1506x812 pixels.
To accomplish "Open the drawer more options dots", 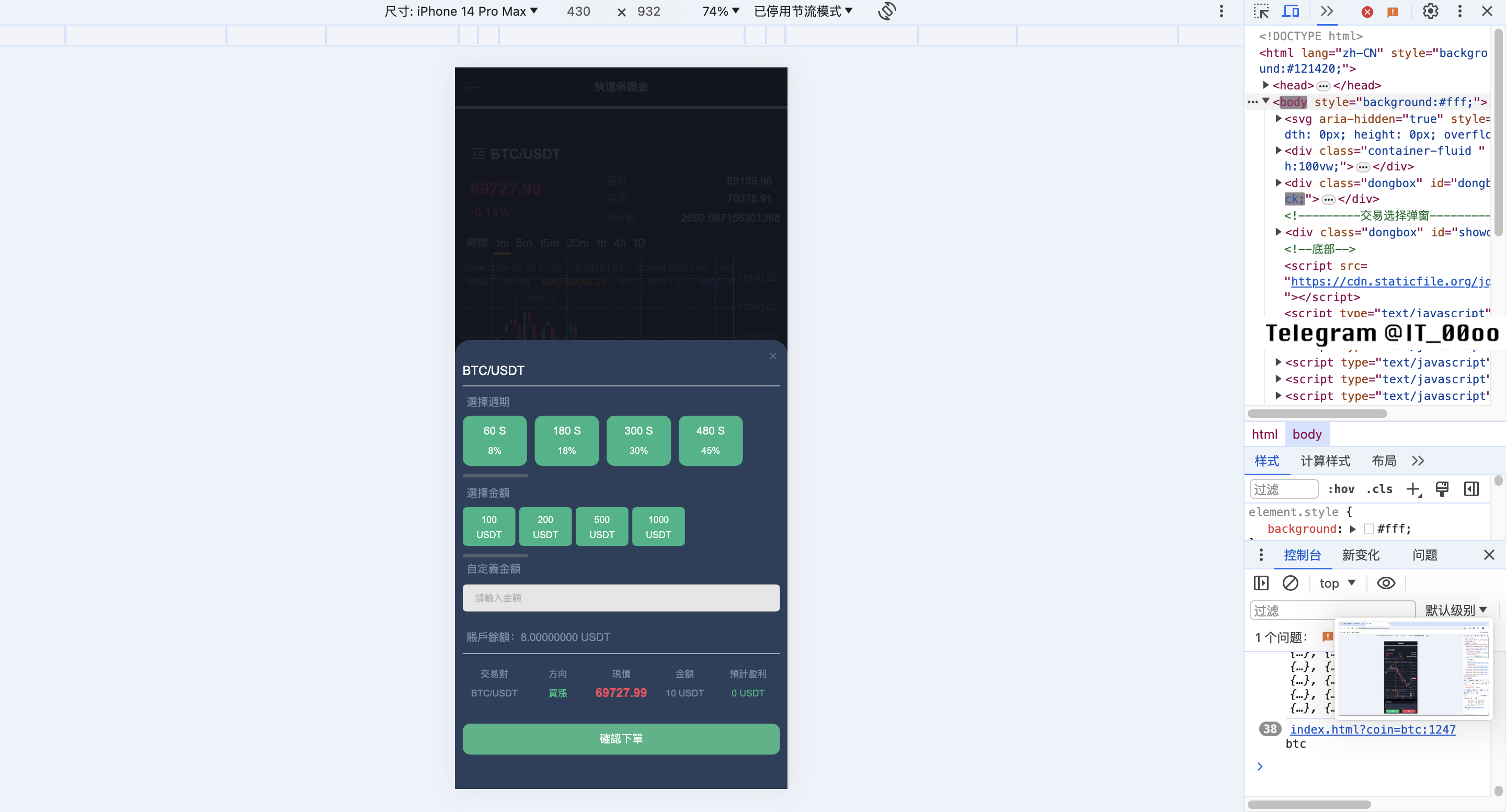I will pos(1261,554).
